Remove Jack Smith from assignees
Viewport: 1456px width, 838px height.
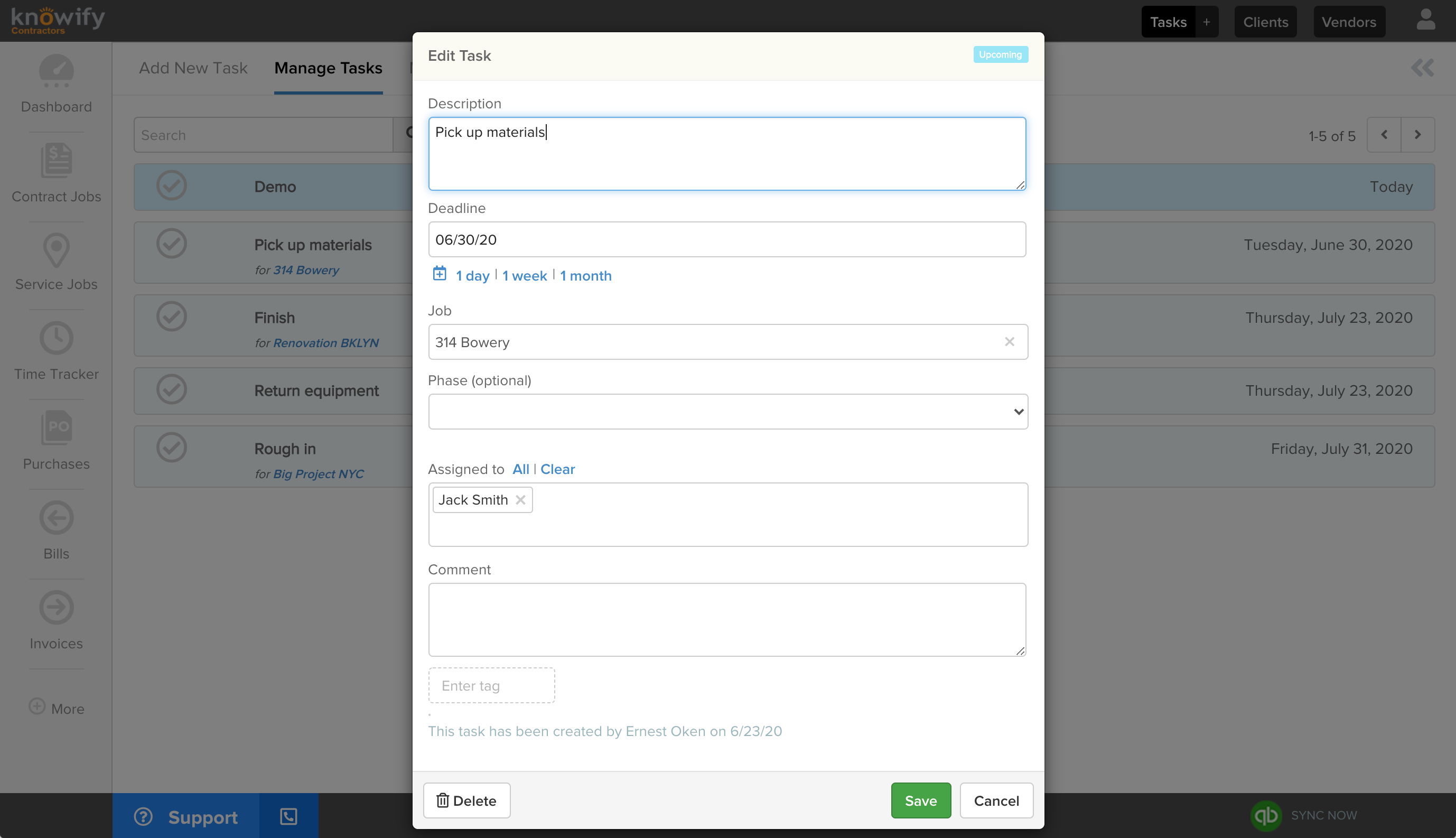click(520, 500)
